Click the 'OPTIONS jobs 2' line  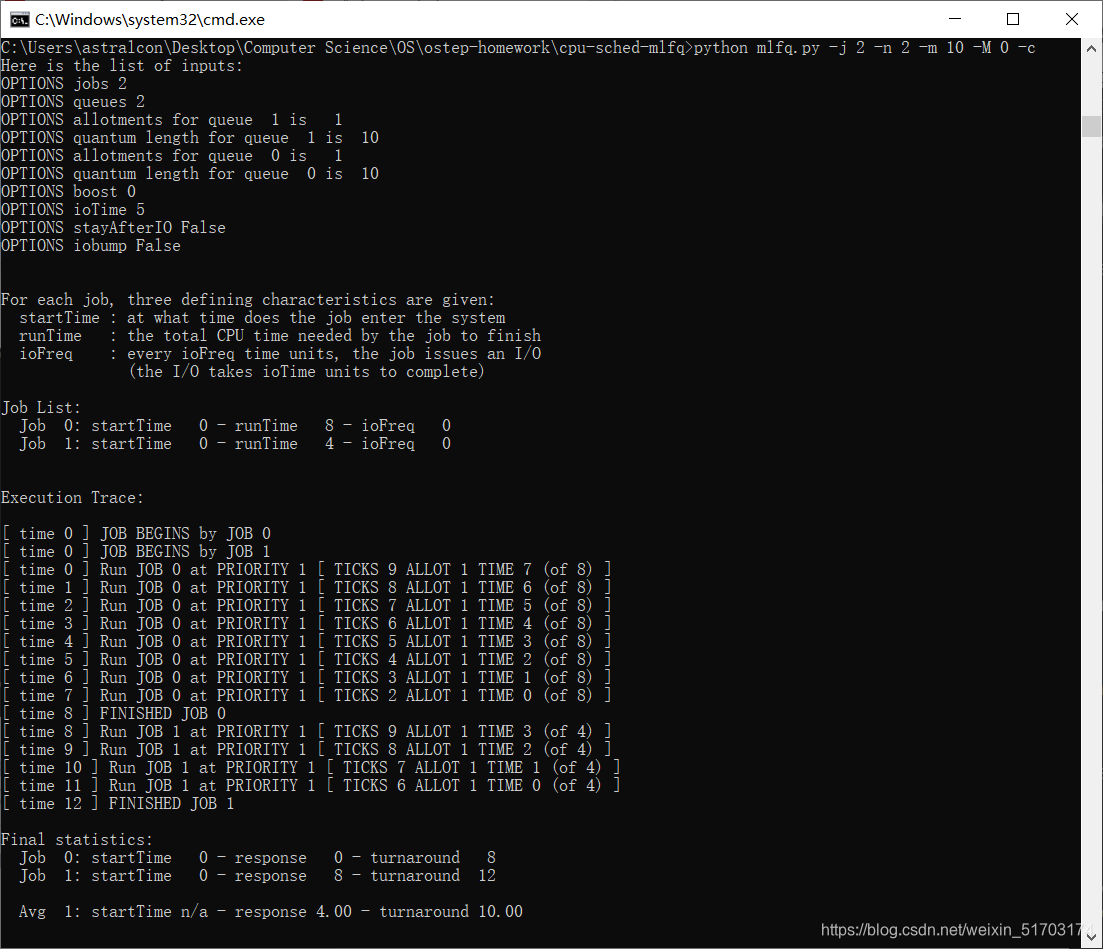64,84
